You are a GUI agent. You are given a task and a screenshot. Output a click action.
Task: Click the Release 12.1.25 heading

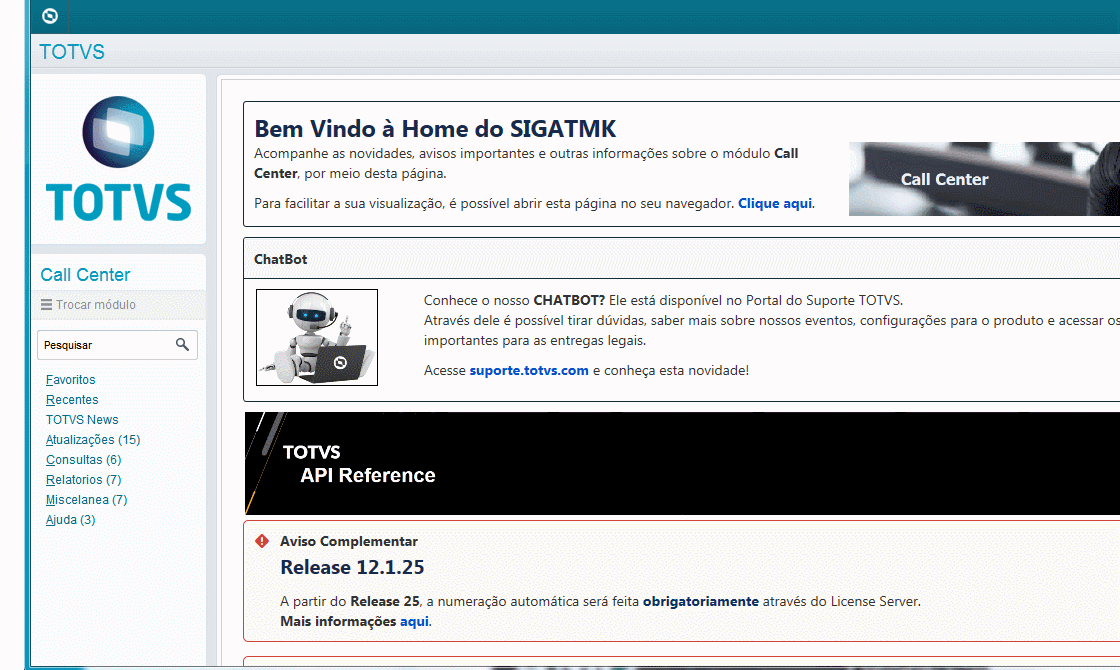pos(352,567)
